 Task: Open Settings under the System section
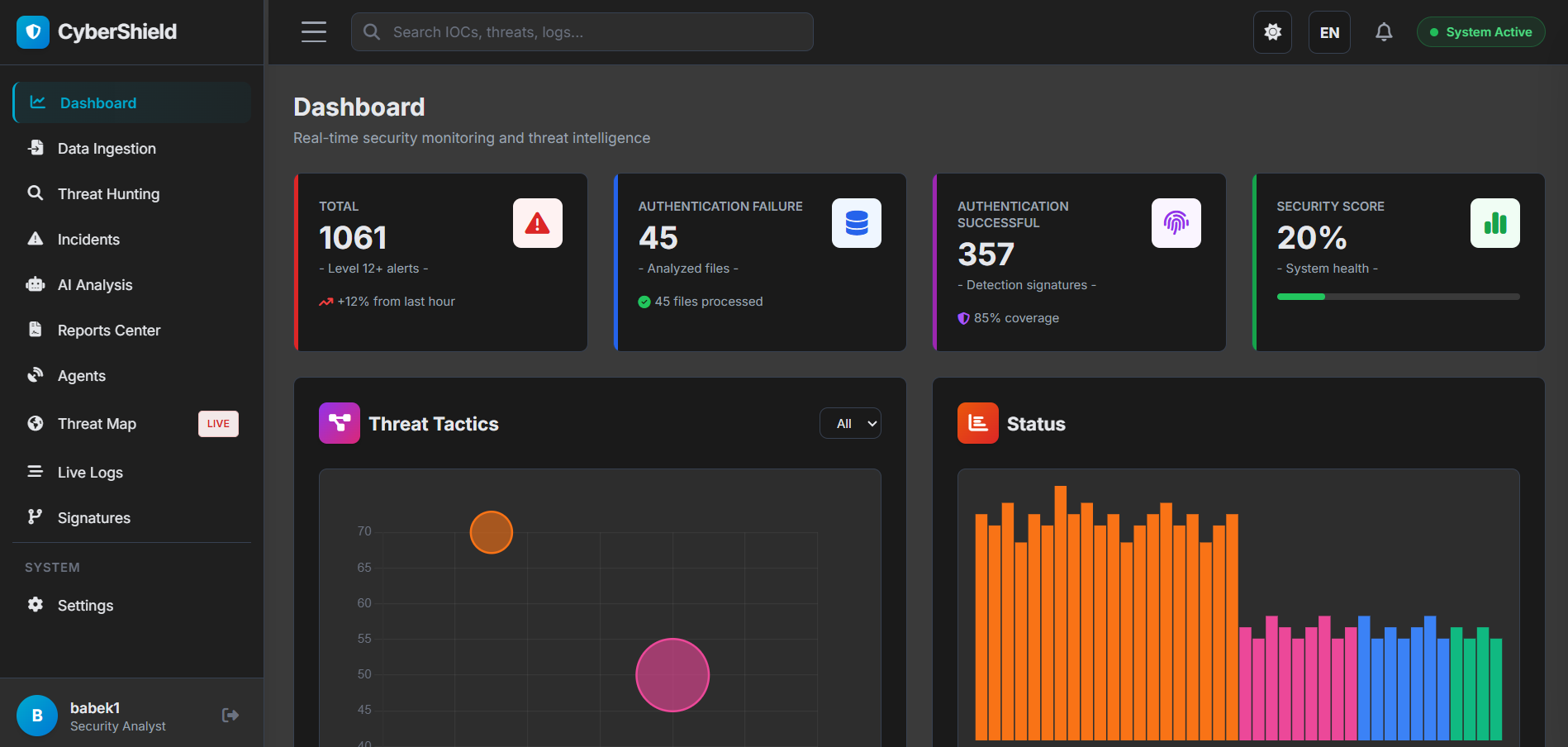[x=85, y=606]
